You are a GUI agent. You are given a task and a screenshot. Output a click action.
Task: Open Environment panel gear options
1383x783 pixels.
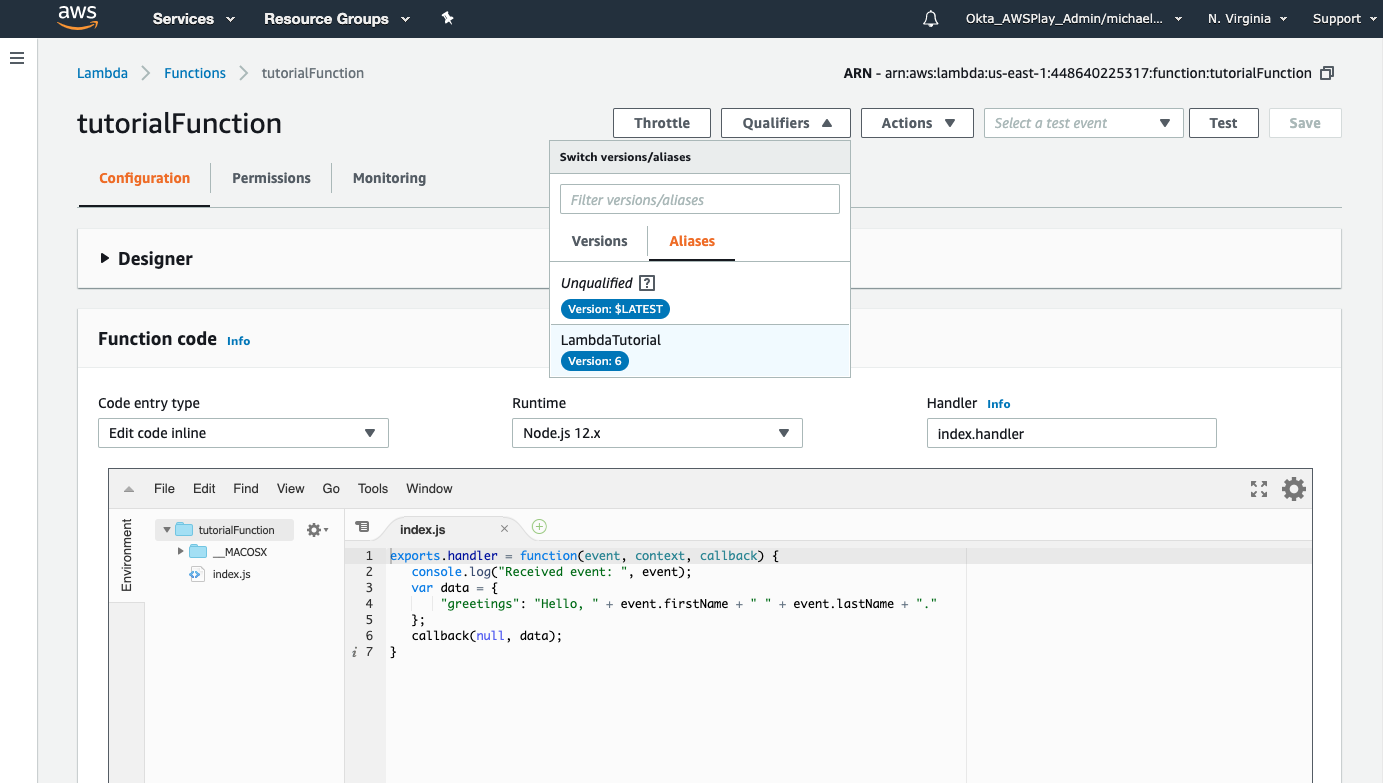pyautogui.click(x=317, y=530)
